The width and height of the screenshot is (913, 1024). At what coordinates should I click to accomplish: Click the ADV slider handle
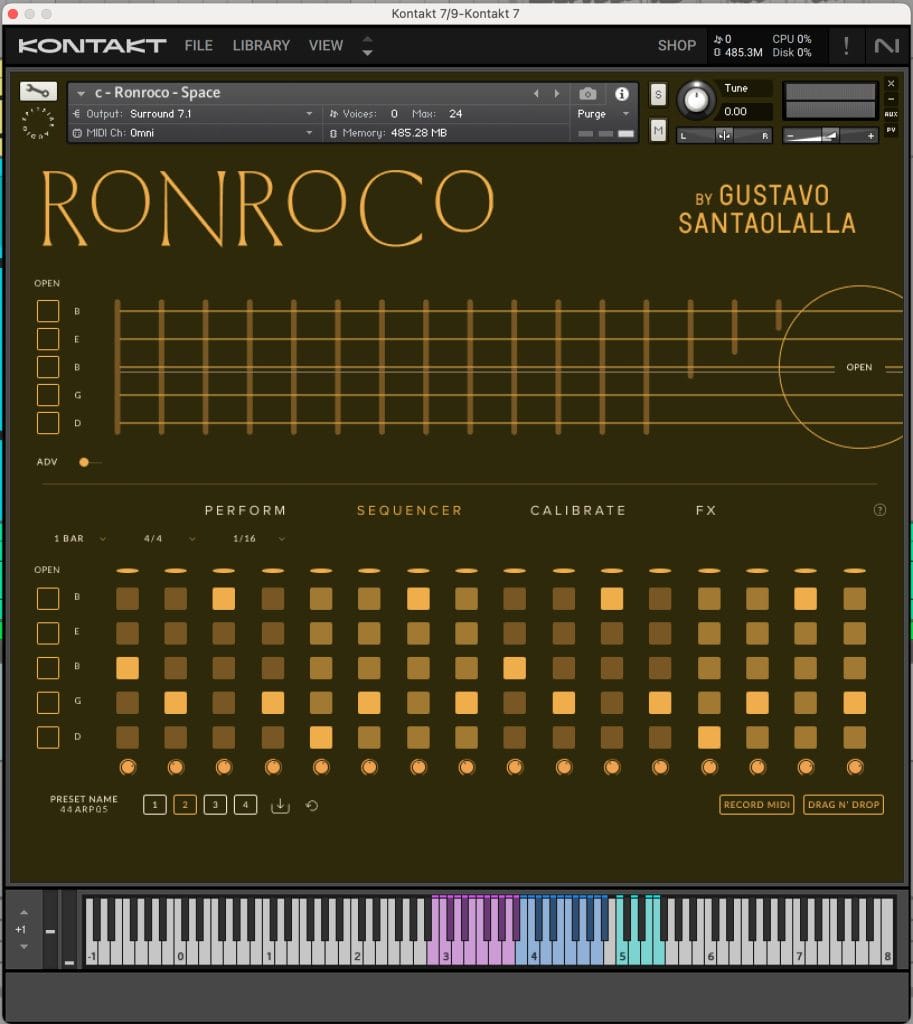pos(84,462)
